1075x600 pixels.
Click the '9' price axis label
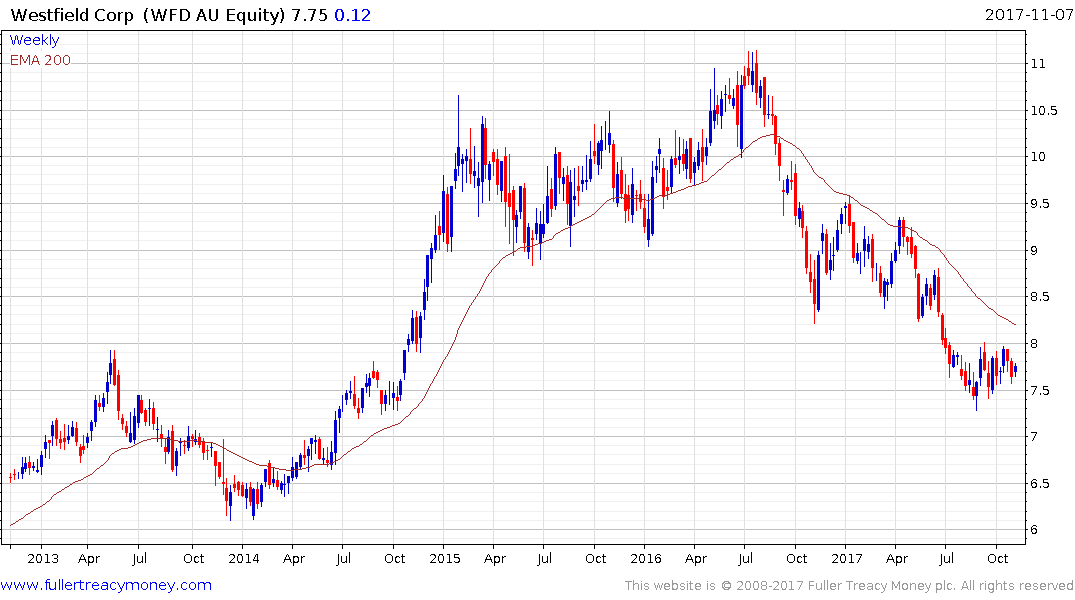1034,250
